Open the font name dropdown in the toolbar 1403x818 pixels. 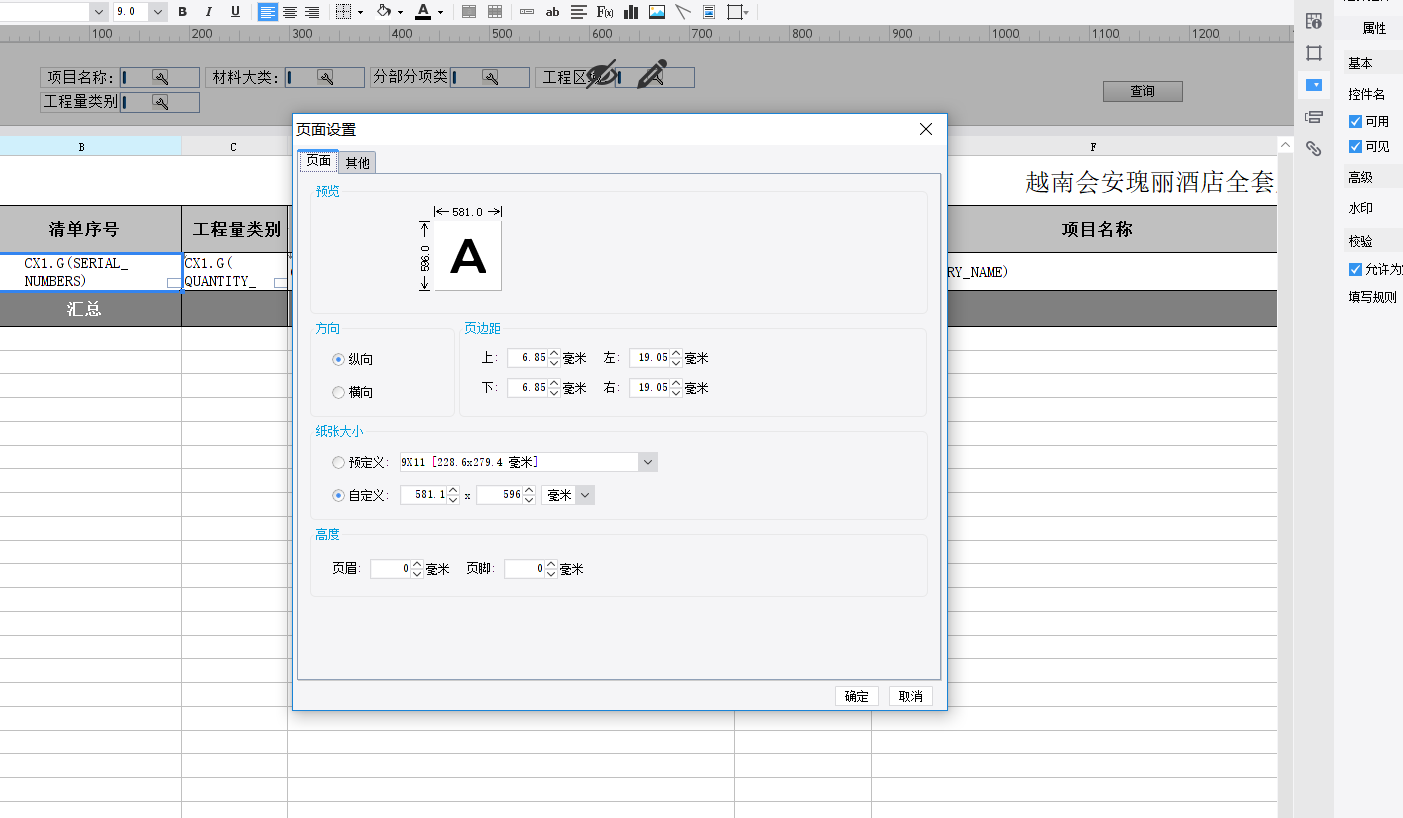point(99,12)
